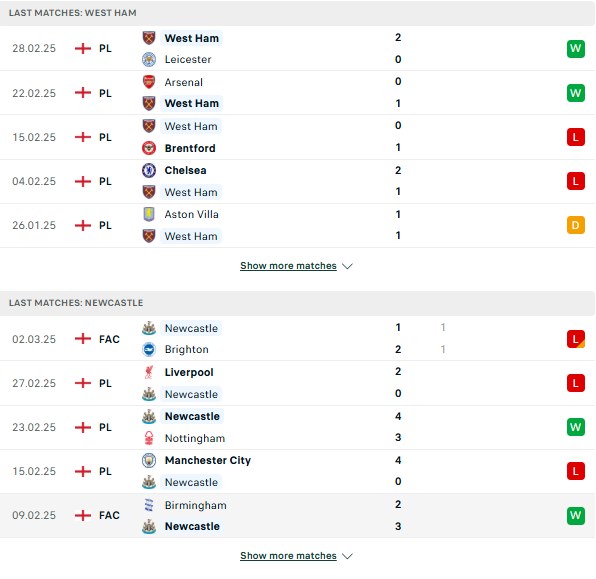Image resolution: width=596 pixels, height=579 pixels.
Task: Click the England flag on the 09.02.25 match
Action: coord(83,516)
